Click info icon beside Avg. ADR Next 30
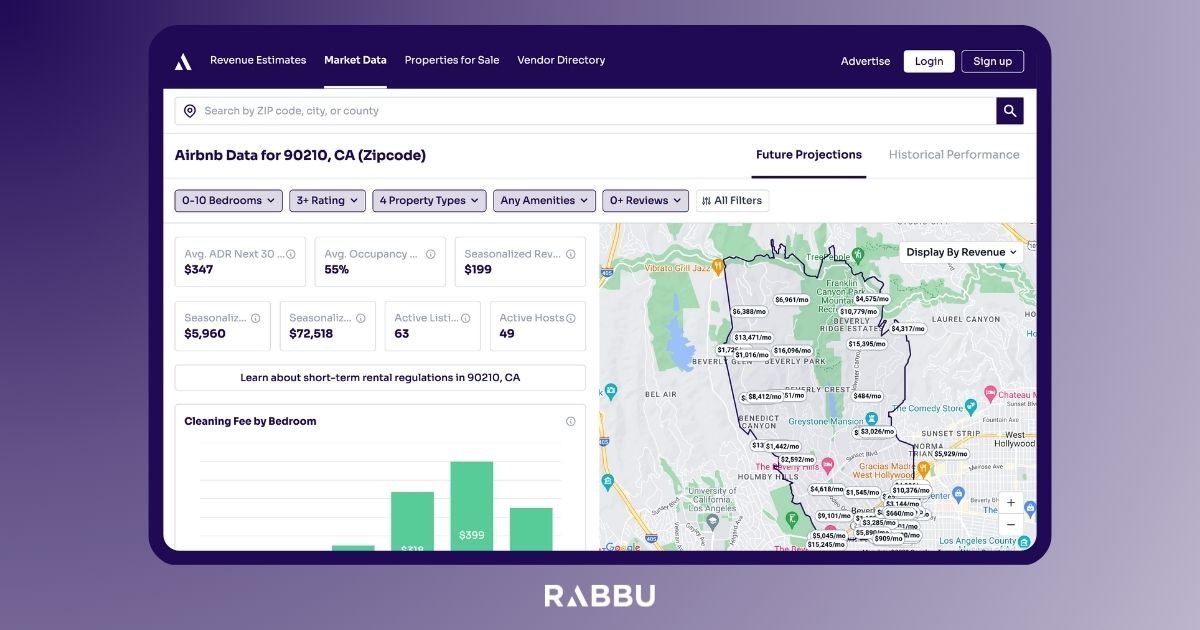Image resolution: width=1200 pixels, height=630 pixels. 291,254
